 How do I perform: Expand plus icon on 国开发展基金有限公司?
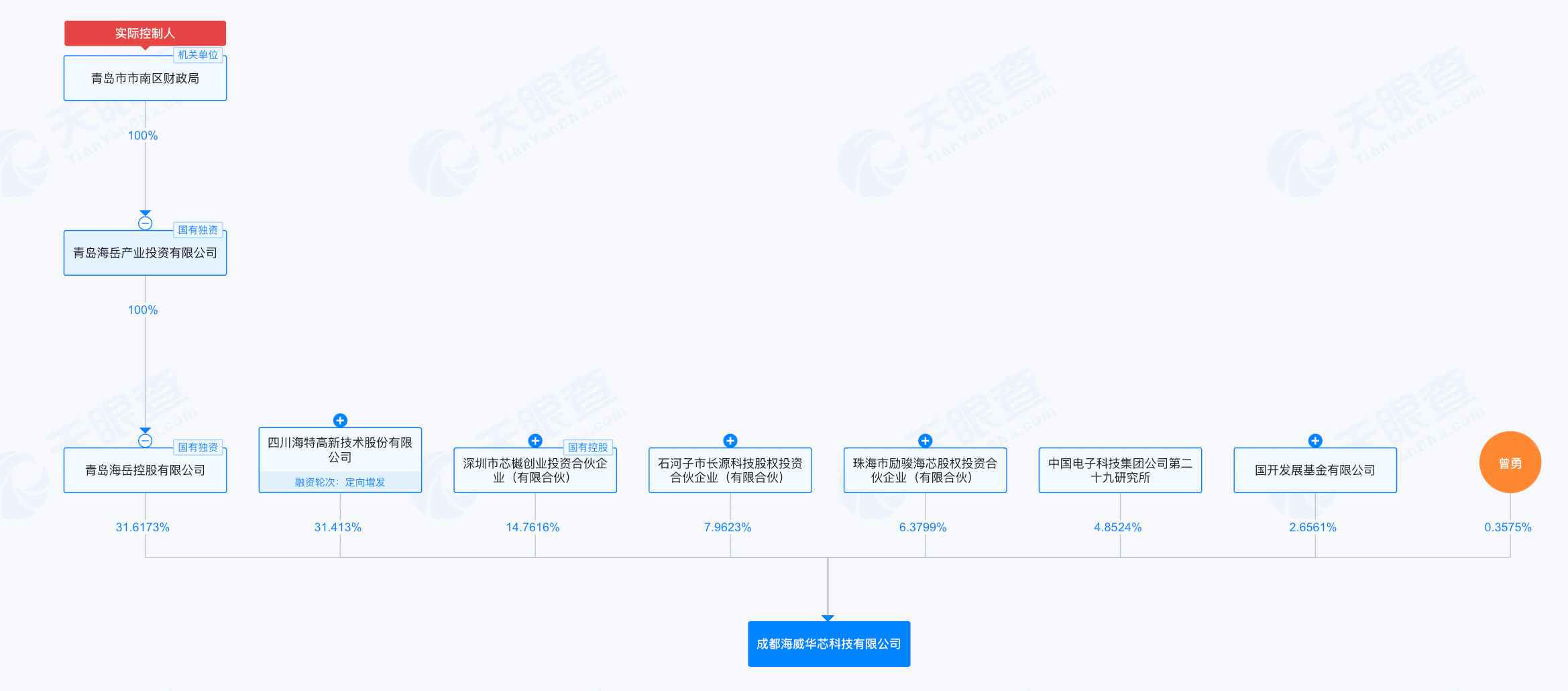[x=1315, y=441]
